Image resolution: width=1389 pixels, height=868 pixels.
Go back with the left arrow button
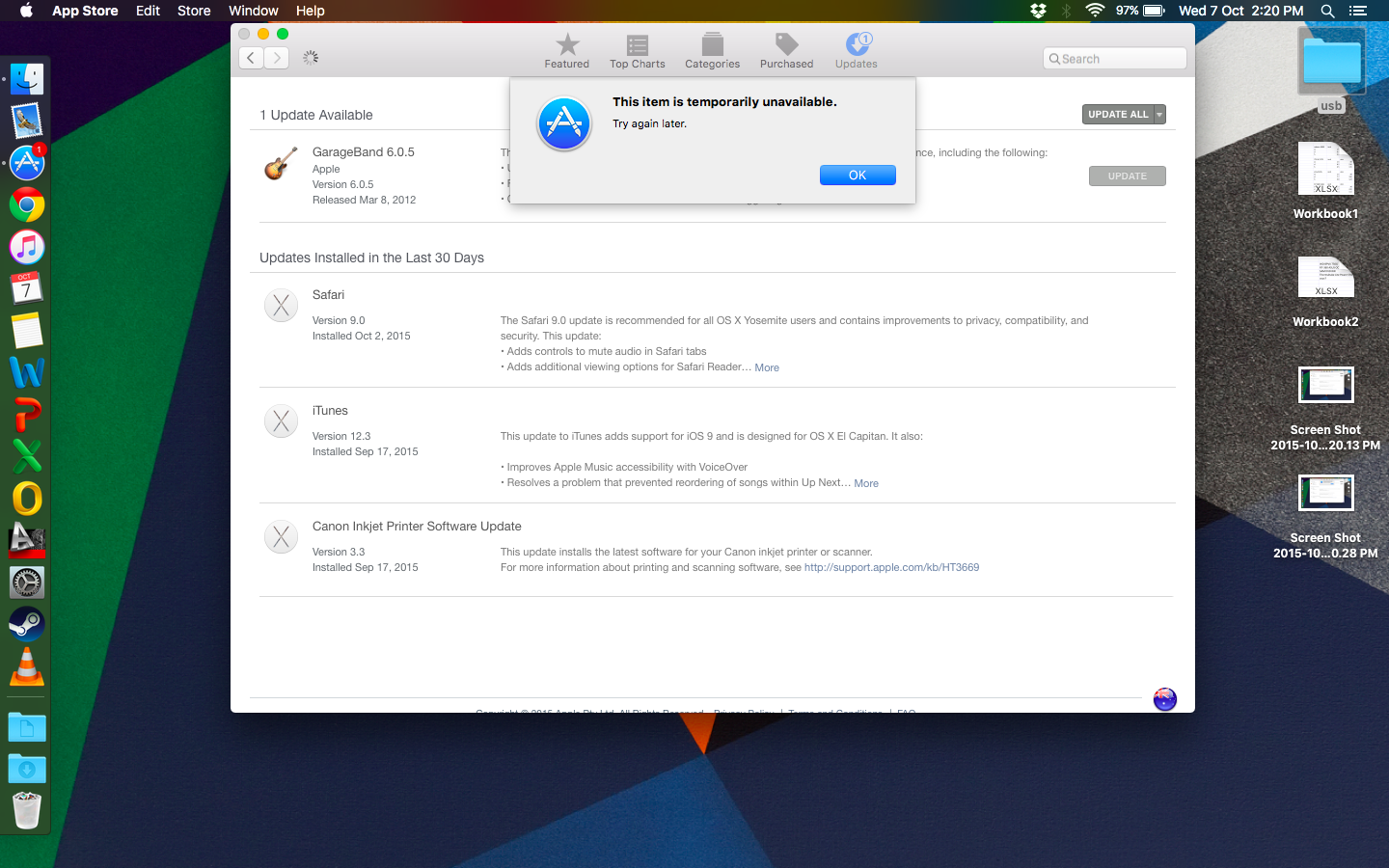(251, 58)
